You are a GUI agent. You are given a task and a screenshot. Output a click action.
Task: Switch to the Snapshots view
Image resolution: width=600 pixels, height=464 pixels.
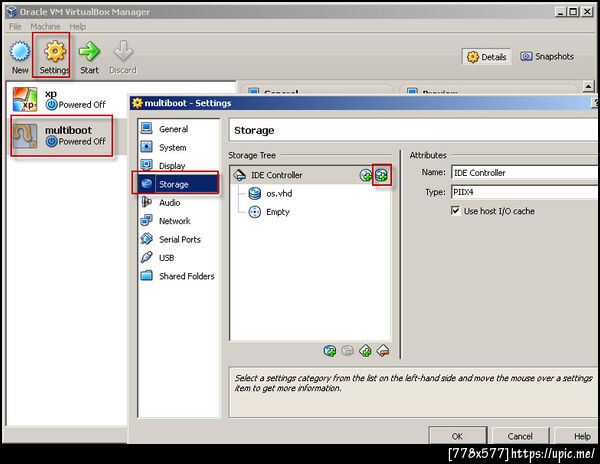[547, 57]
